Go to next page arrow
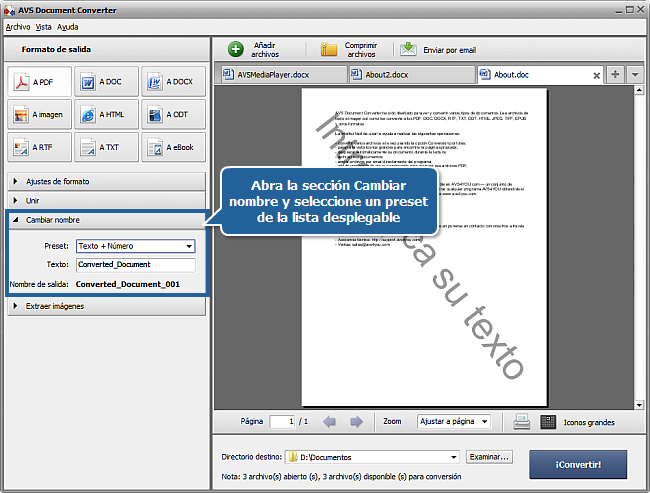This screenshot has height=493, width=650. 356,422
